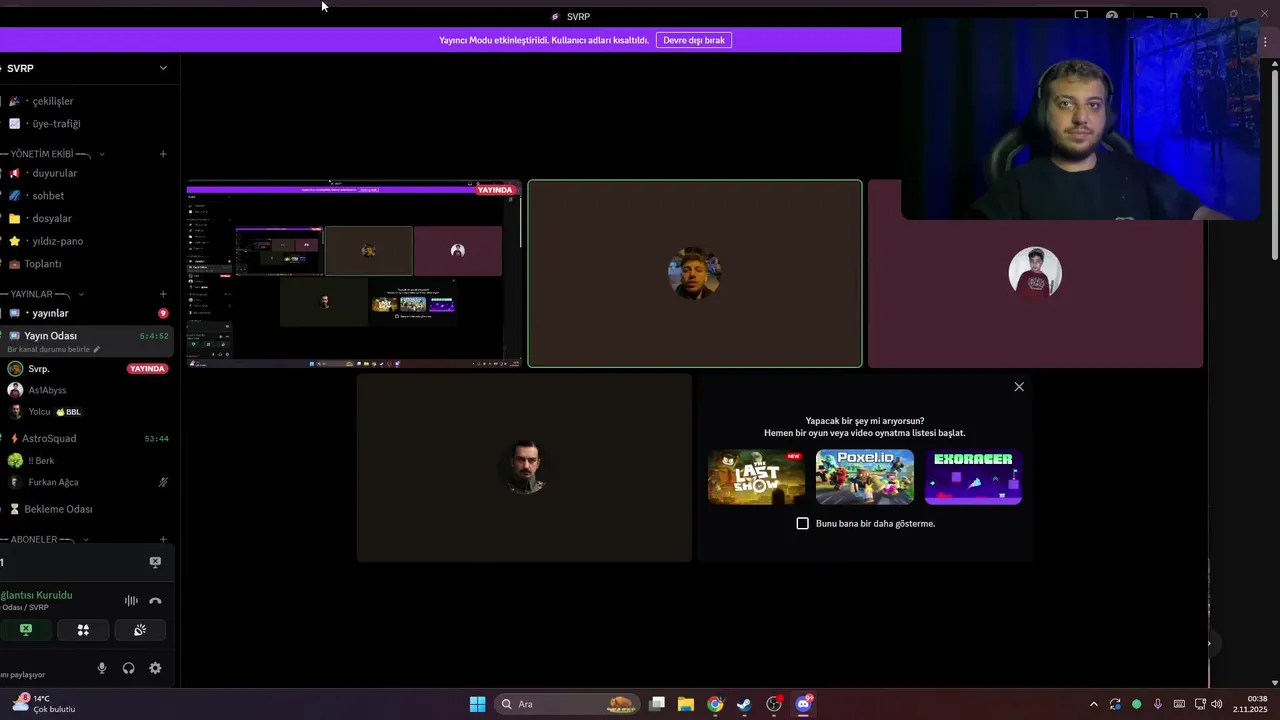Focus the green-outlined speaking participant tile
This screenshot has width=1280, height=720.
[x=695, y=274]
